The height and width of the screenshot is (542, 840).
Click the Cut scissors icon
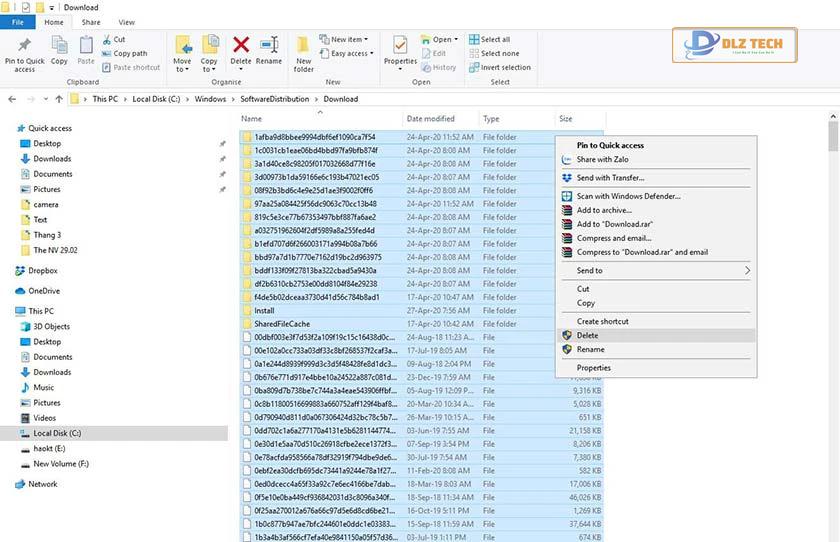pos(107,40)
